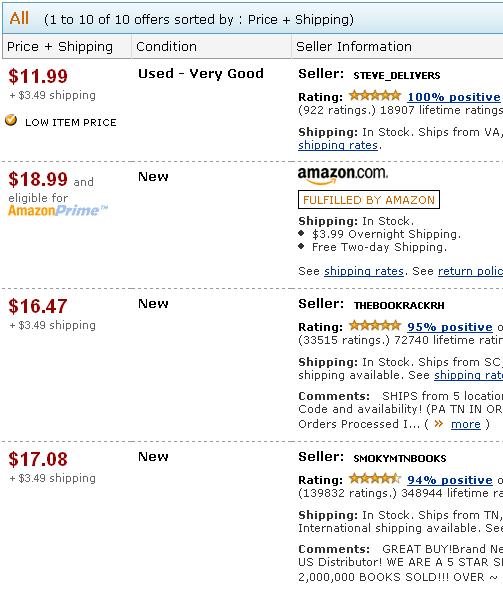The height and width of the screenshot is (591, 503).
Task: Click the Condition column header
Action: (166, 46)
